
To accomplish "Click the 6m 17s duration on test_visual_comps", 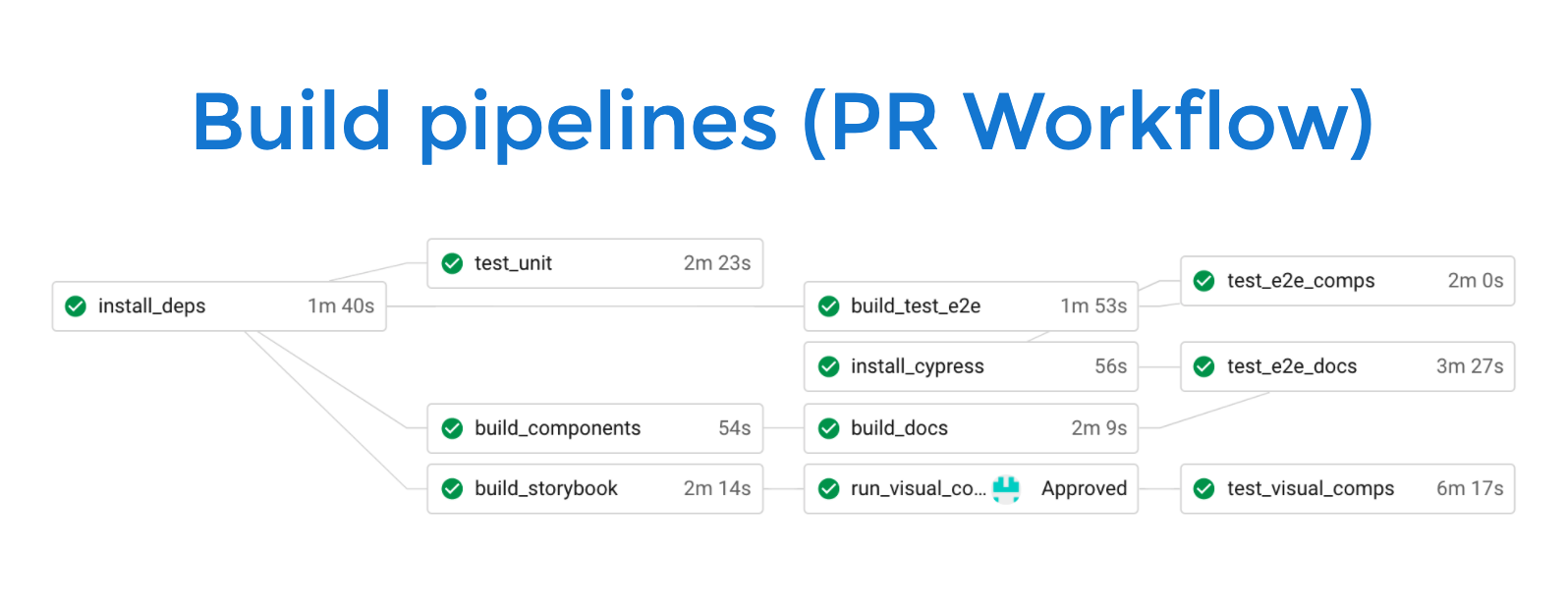I will 1469,488.
